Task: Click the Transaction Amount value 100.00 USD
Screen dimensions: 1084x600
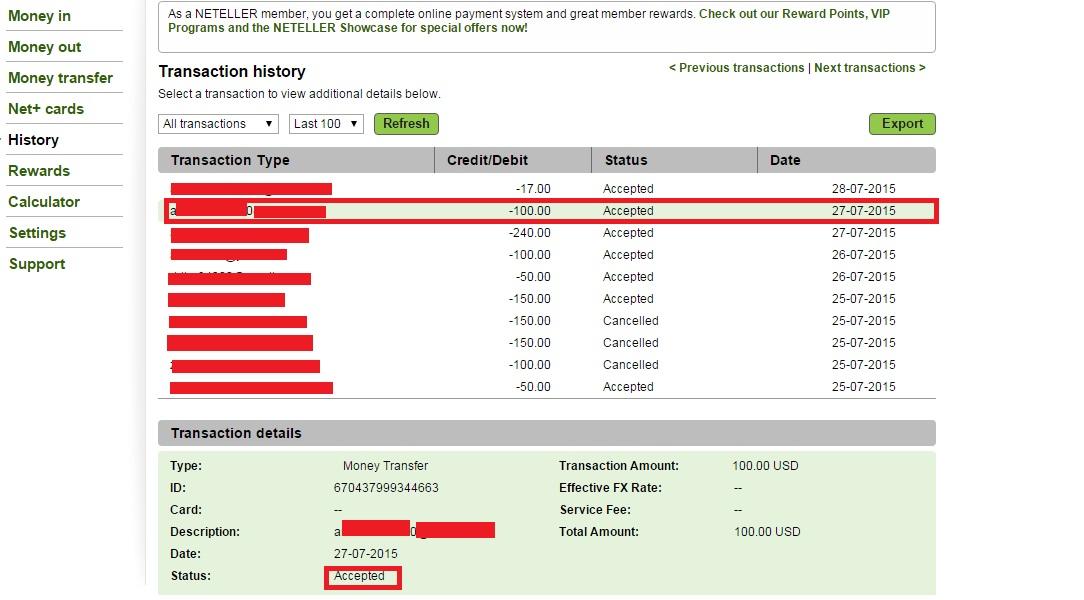Action: pos(765,466)
